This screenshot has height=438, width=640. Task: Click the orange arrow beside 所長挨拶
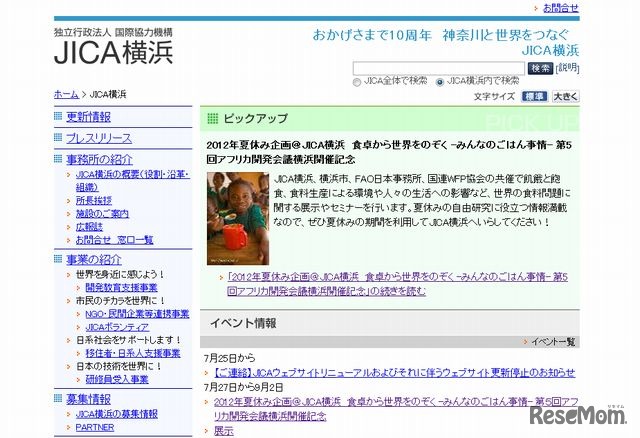[x=69, y=201]
